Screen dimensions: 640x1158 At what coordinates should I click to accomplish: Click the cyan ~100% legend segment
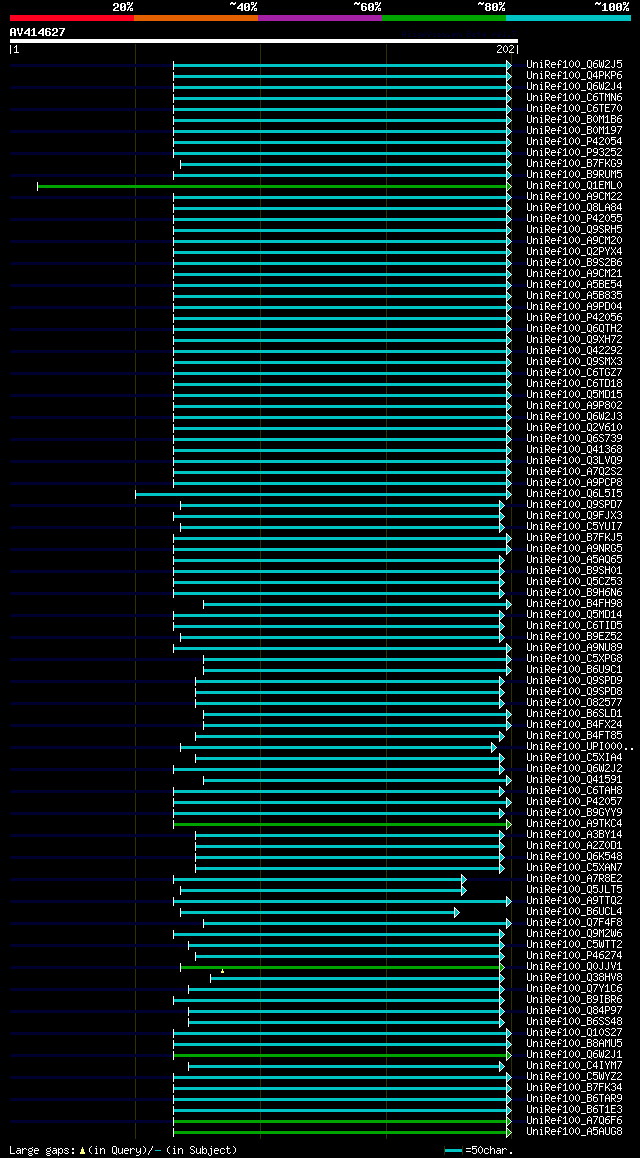tap(568, 17)
